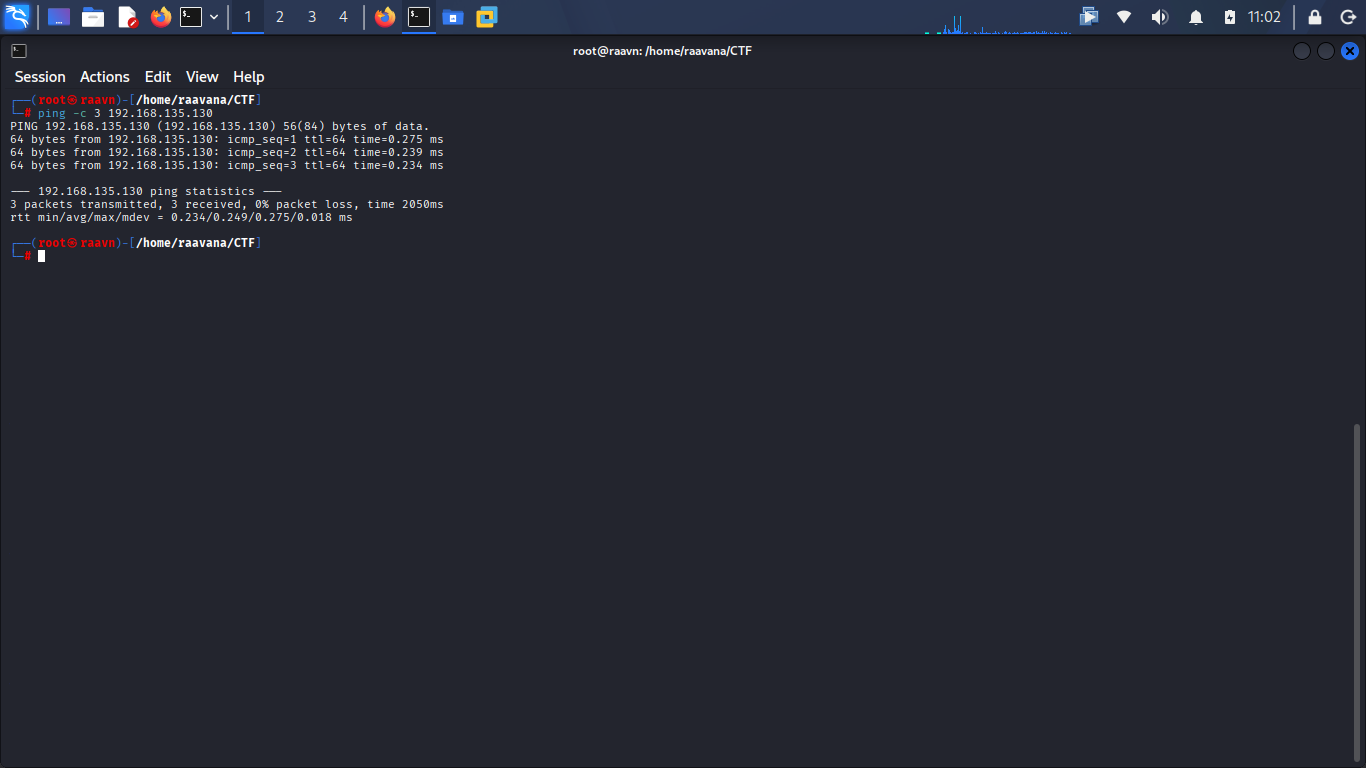Screen dimensions: 1366x768
Task: Click the '3 packets transmitted' statistics line
Action: pos(227,204)
